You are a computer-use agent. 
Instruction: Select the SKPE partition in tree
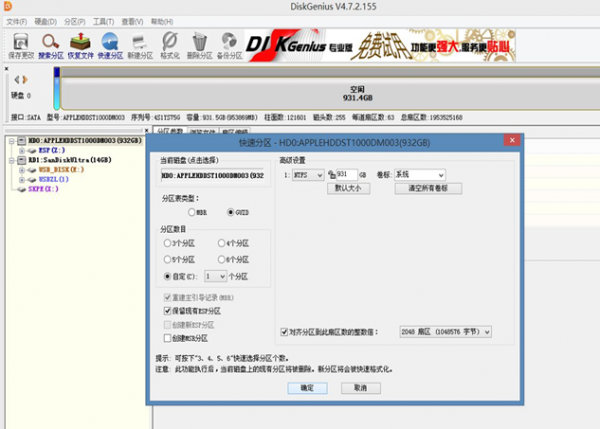tap(43, 189)
